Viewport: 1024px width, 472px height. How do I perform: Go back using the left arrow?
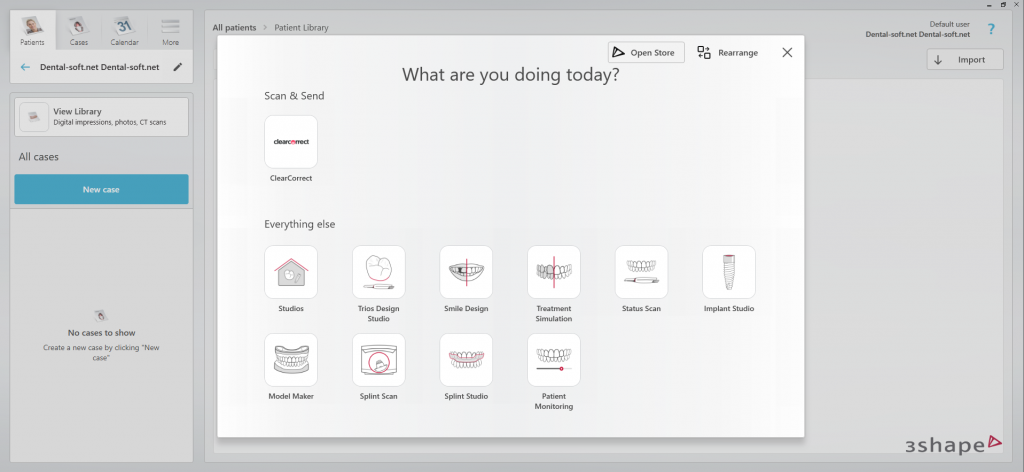26,68
